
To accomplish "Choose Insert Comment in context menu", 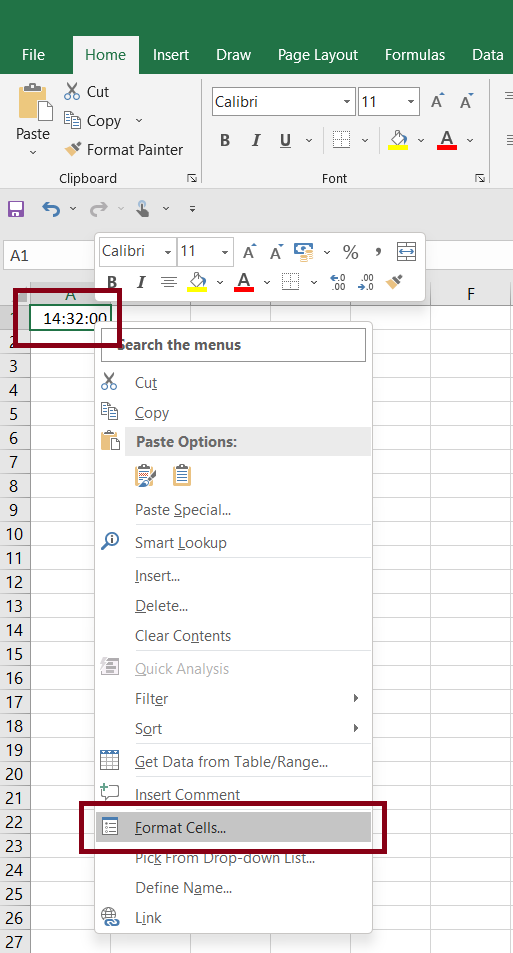I will point(233,794).
